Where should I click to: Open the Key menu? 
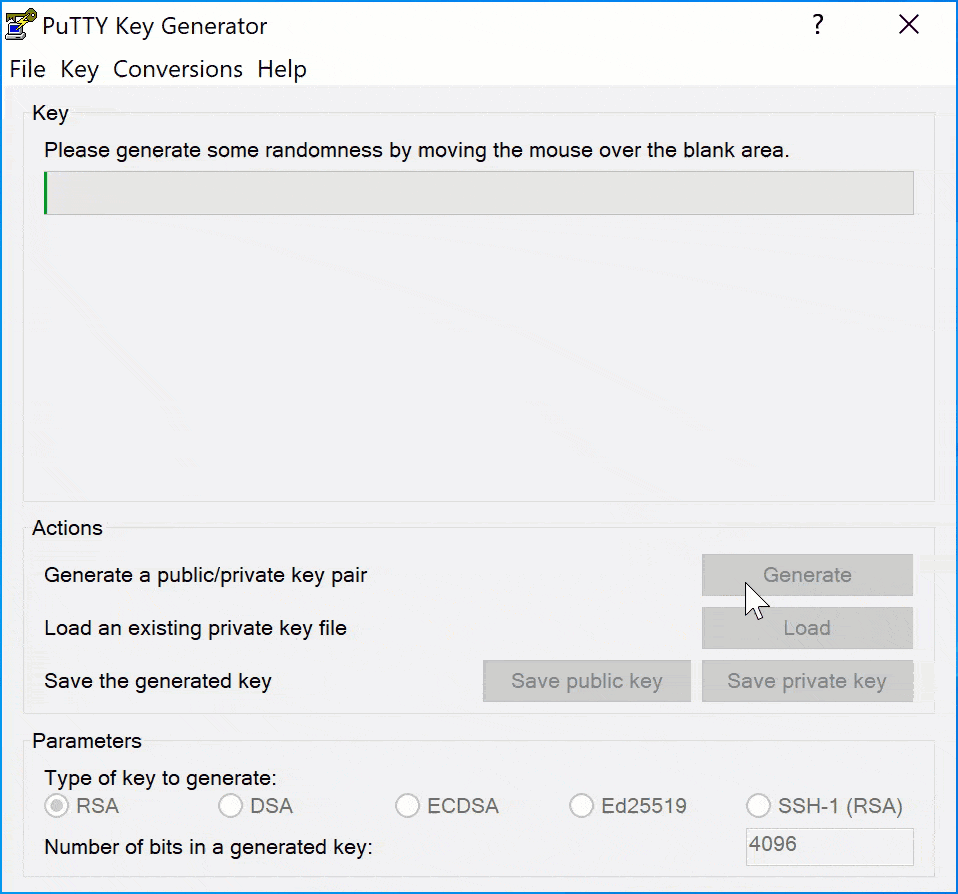click(x=79, y=69)
